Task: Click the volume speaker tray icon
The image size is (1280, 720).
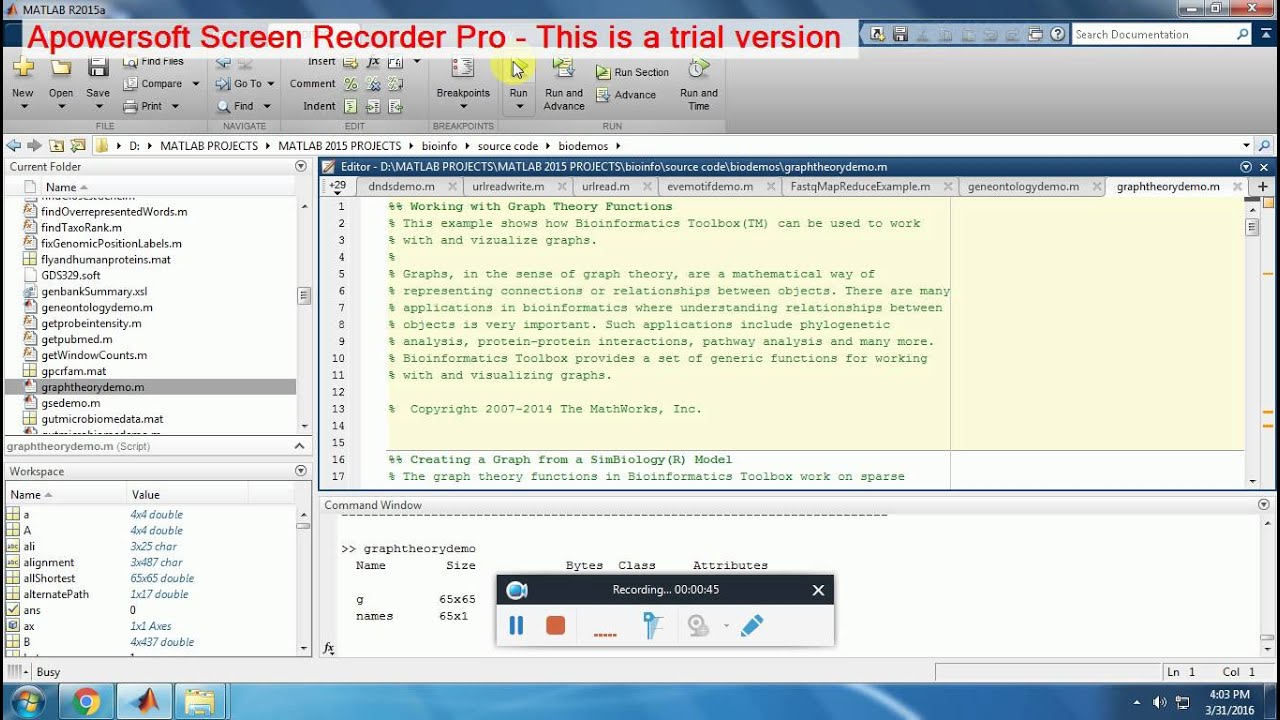Action: coord(1160,702)
